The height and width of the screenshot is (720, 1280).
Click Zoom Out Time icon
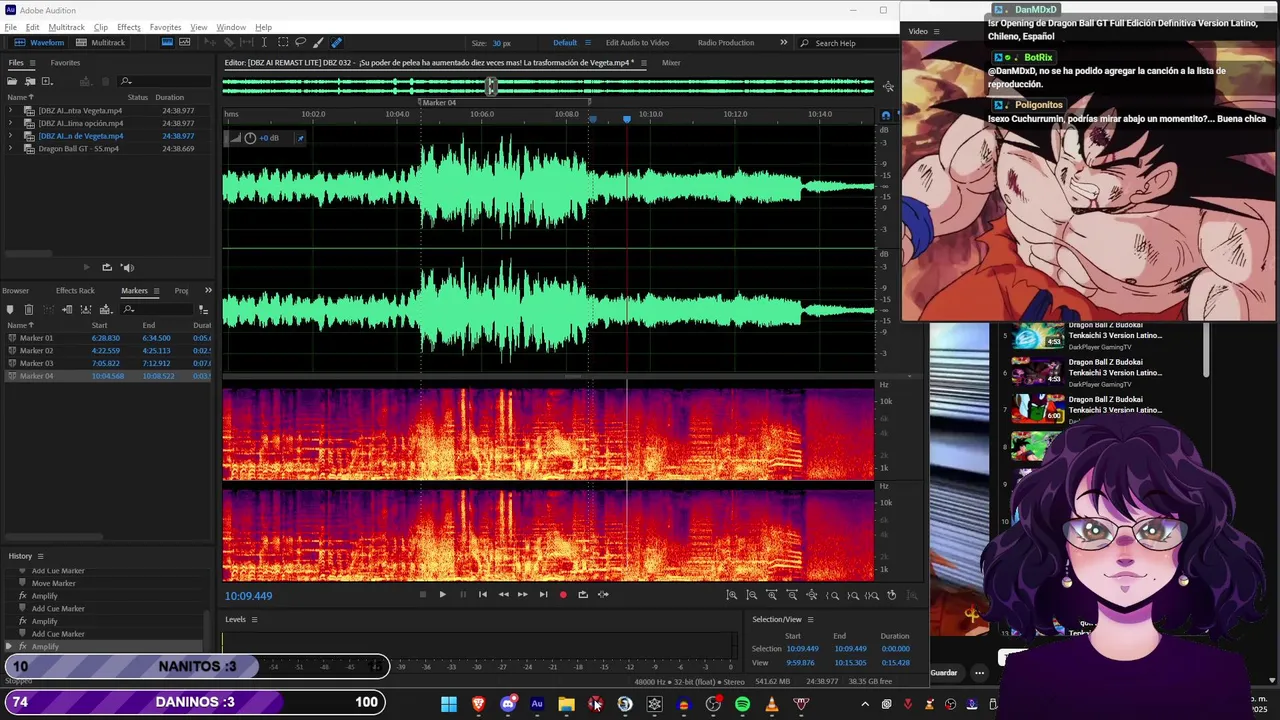[x=792, y=595]
